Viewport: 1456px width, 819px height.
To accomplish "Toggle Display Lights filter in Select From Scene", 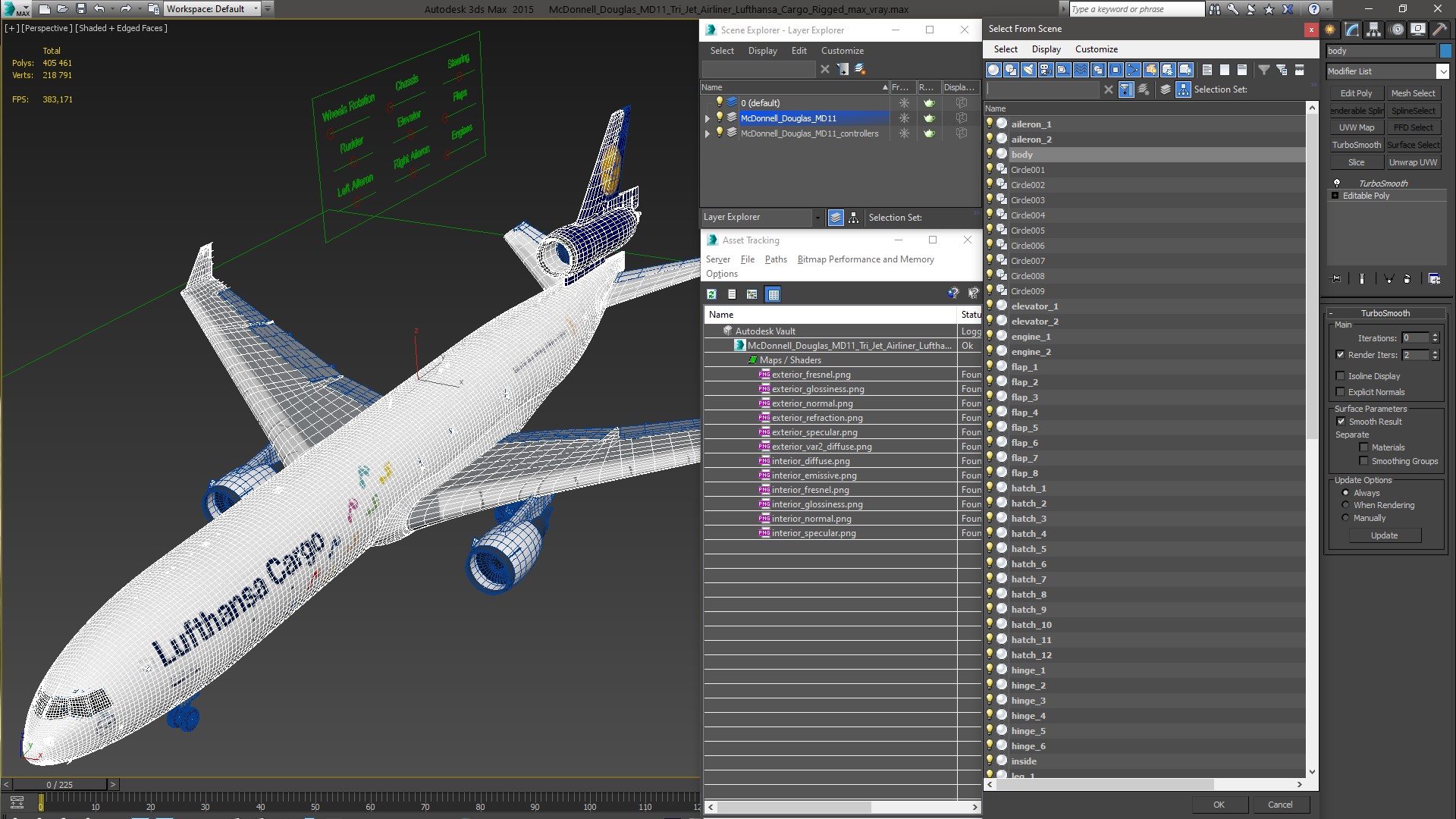I will coord(1028,70).
